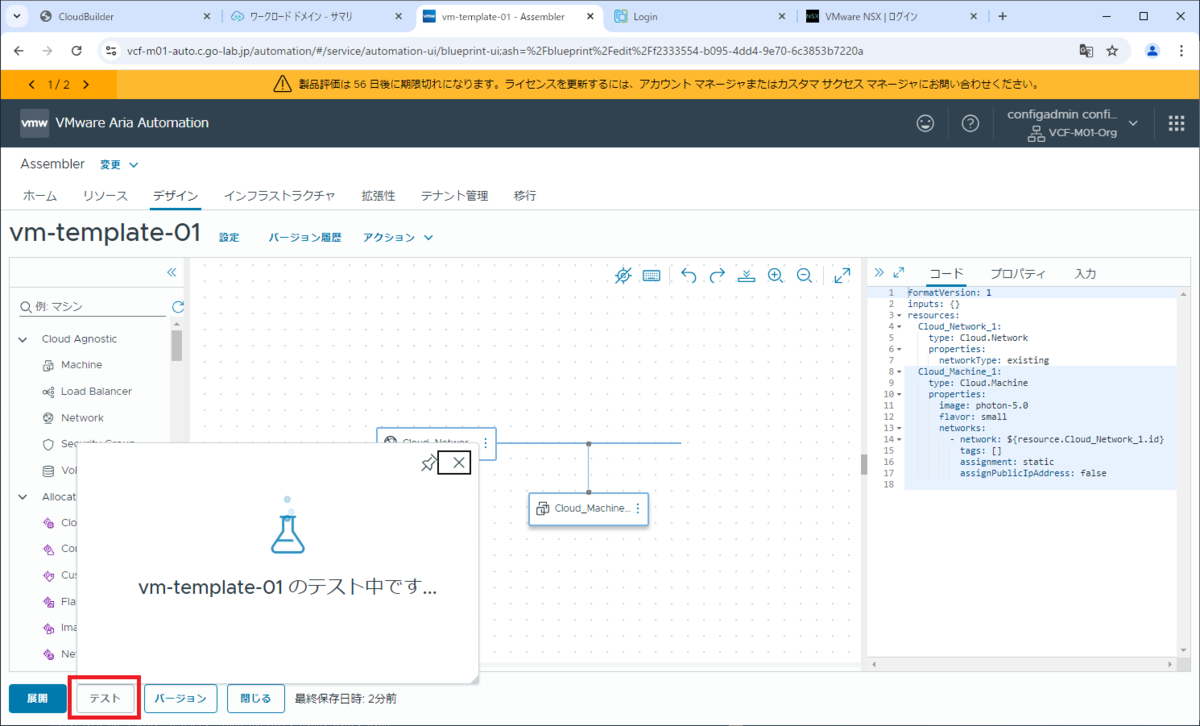
Task: Collapse the Cloud Agnostic category
Action: (x=23, y=339)
